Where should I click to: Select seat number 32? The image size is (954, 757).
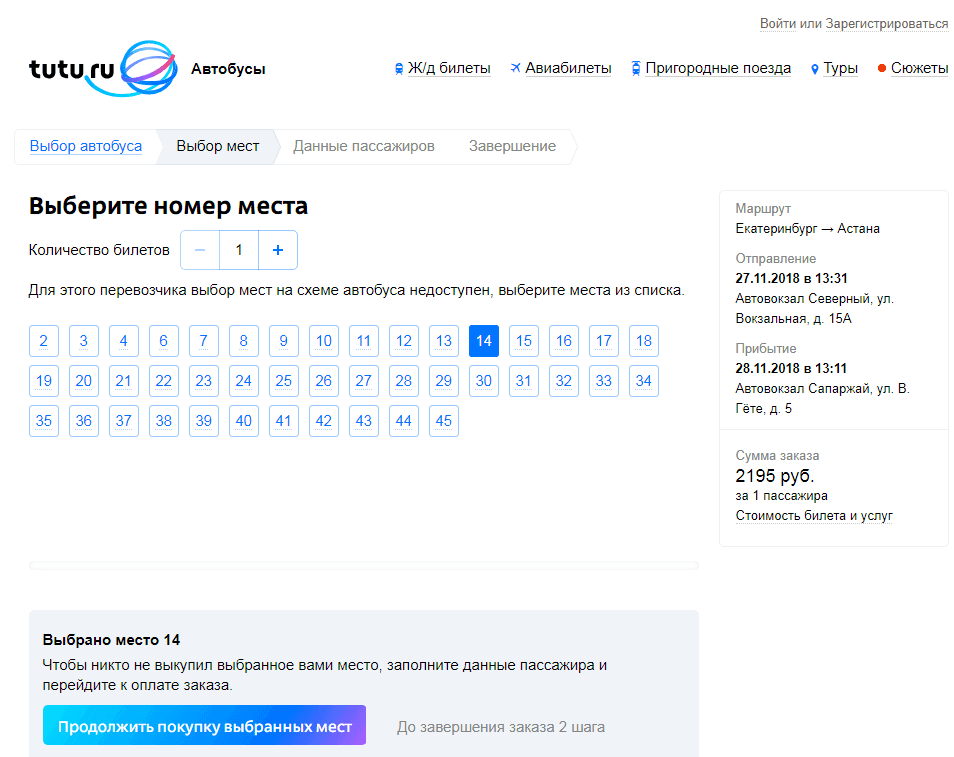click(x=564, y=381)
